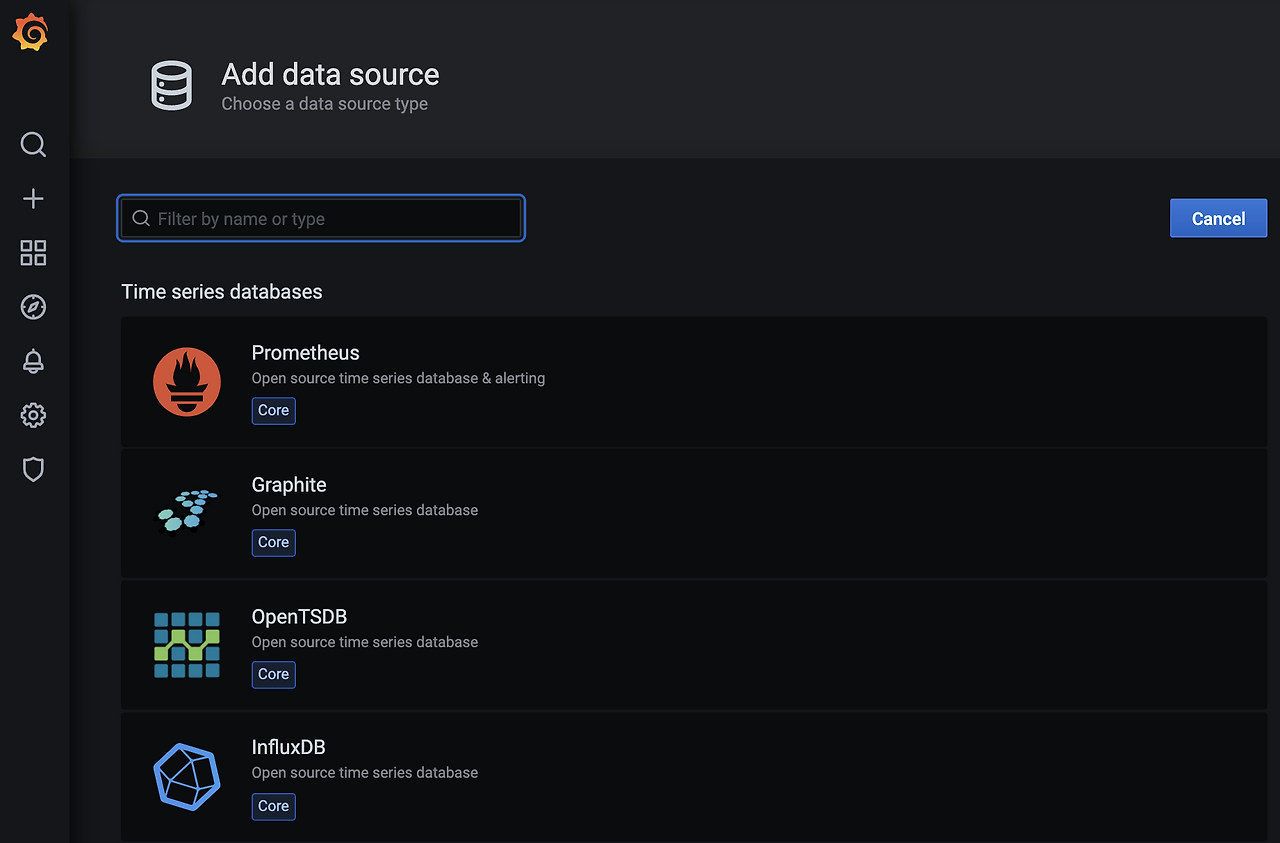Click the Grafana logo home icon

coord(31,34)
